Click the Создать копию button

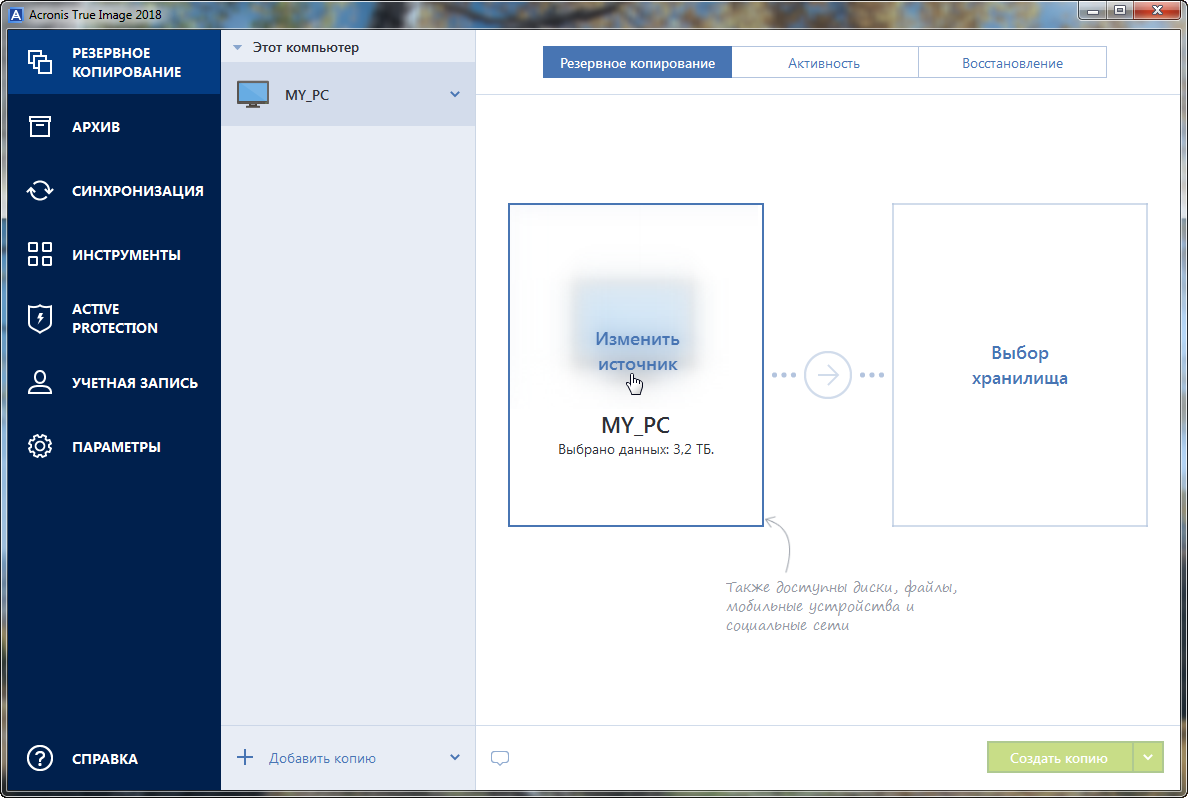point(1059,757)
